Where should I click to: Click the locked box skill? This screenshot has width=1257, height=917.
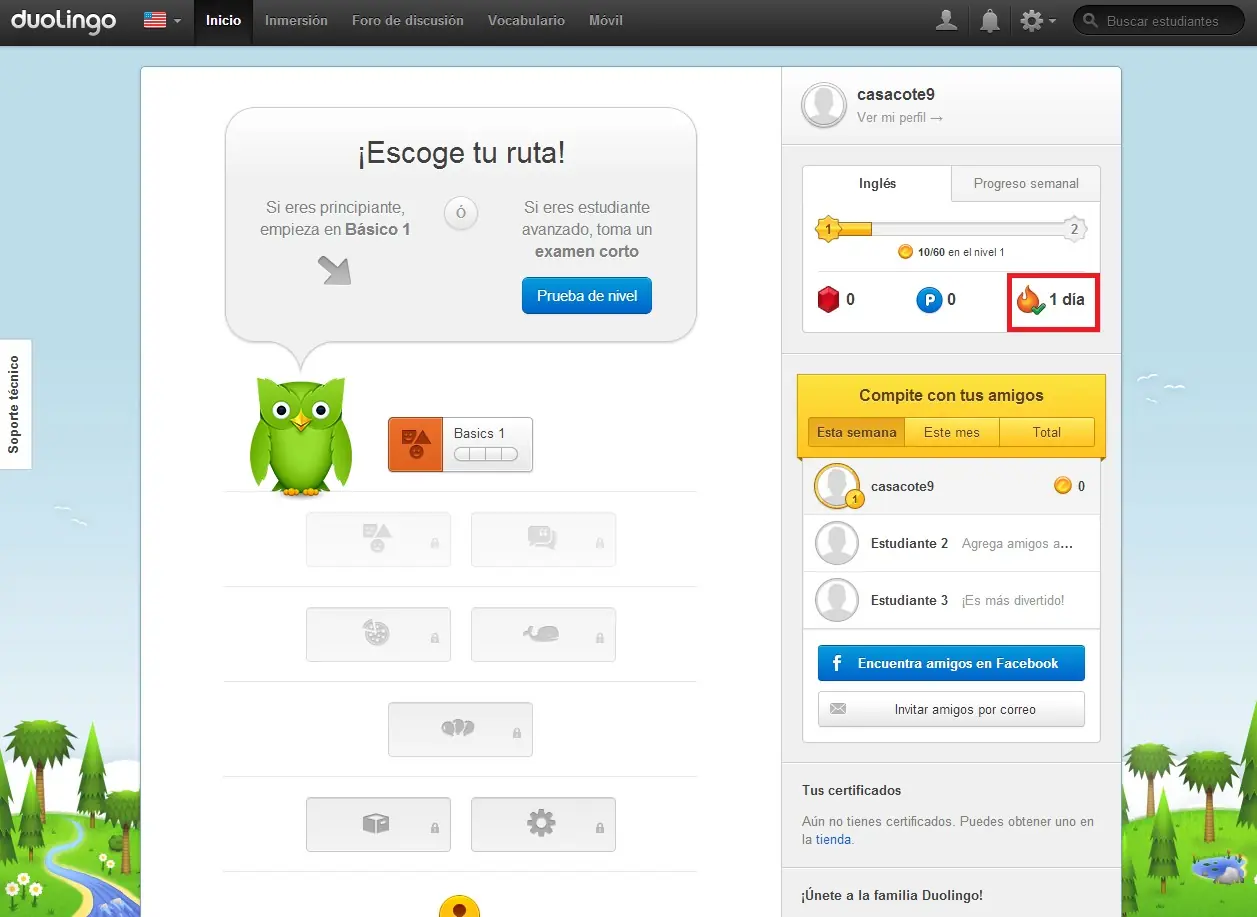378,824
